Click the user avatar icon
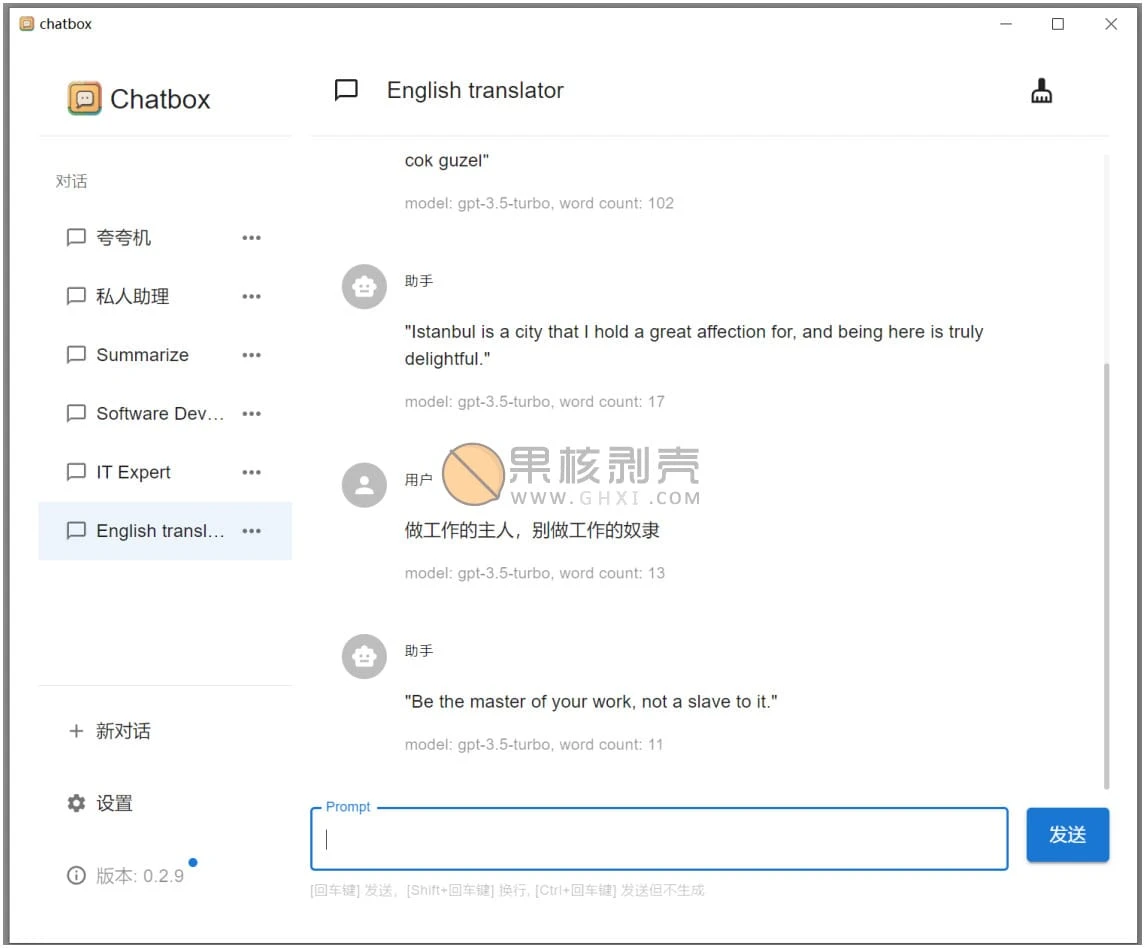The image size is (1145, 948). pyautogui.click(x=364, y=485)
